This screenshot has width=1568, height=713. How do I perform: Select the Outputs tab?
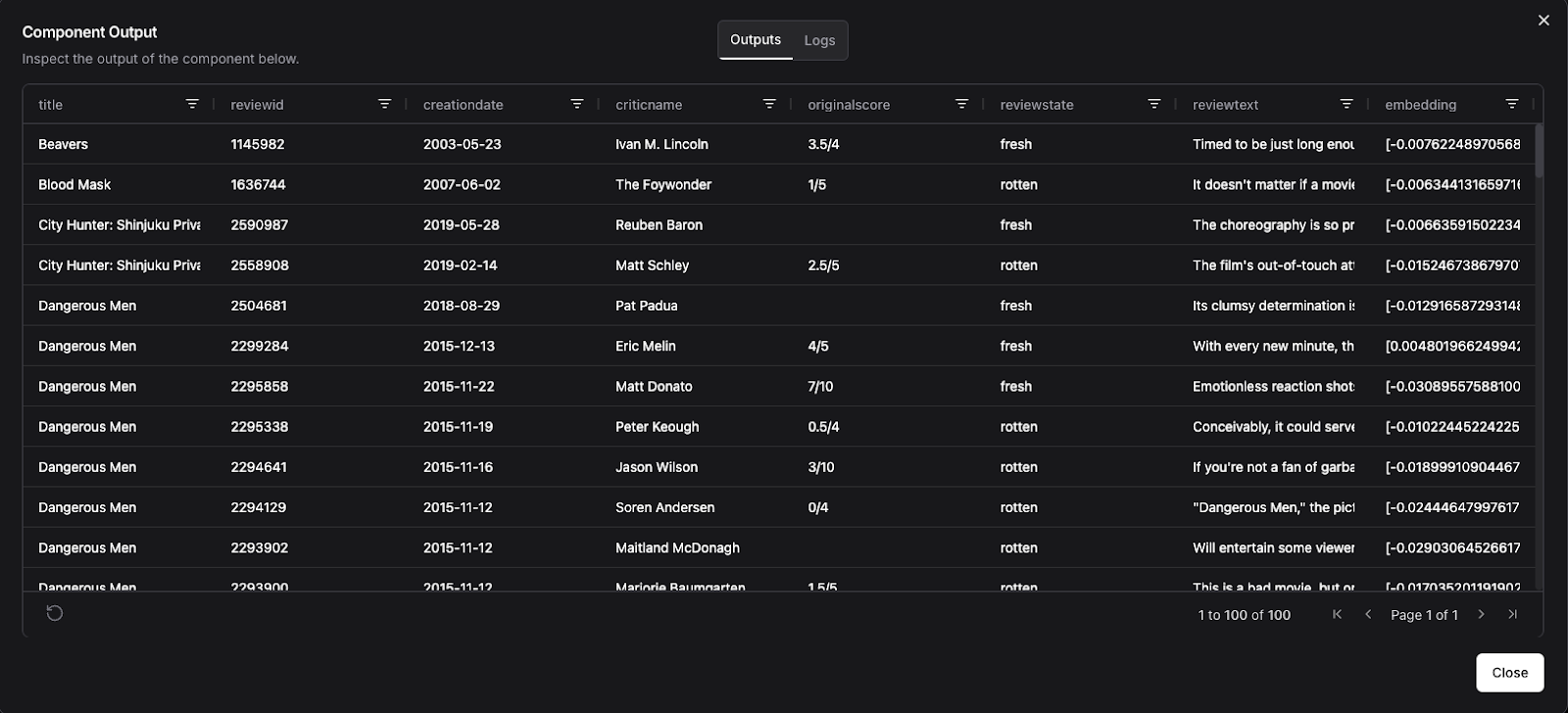pyautogui.click(x=755, y=40)
